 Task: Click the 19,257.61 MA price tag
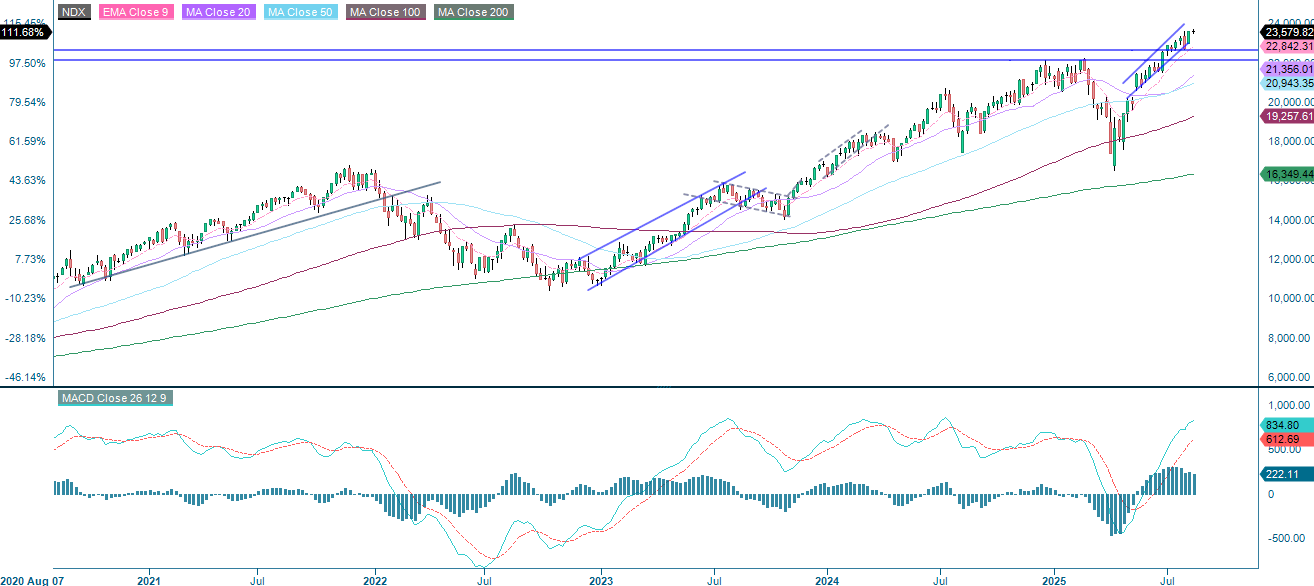click(1284, 117)
